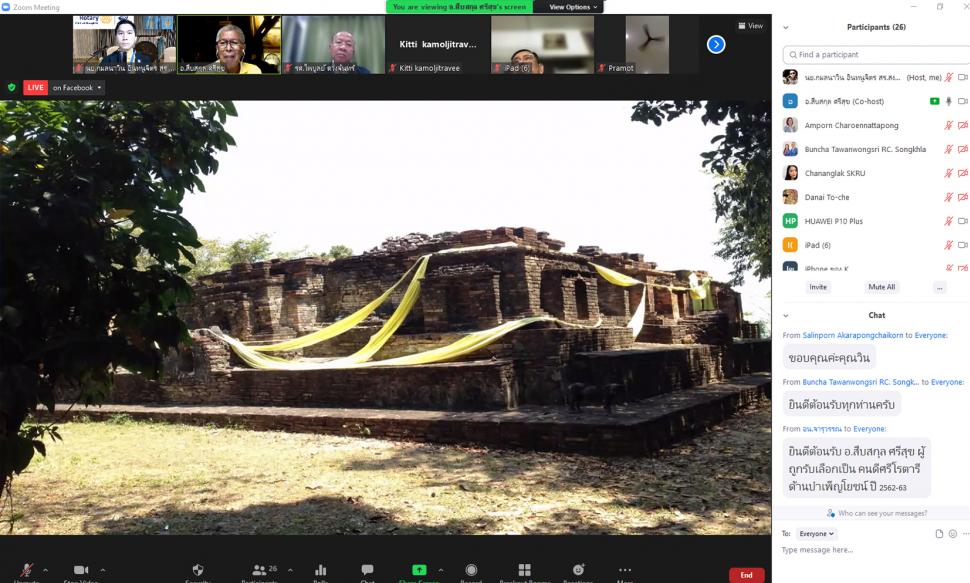Start recording with the Record icon
The width and height of the screenshot is (970, 583).
tap(471, 570)
